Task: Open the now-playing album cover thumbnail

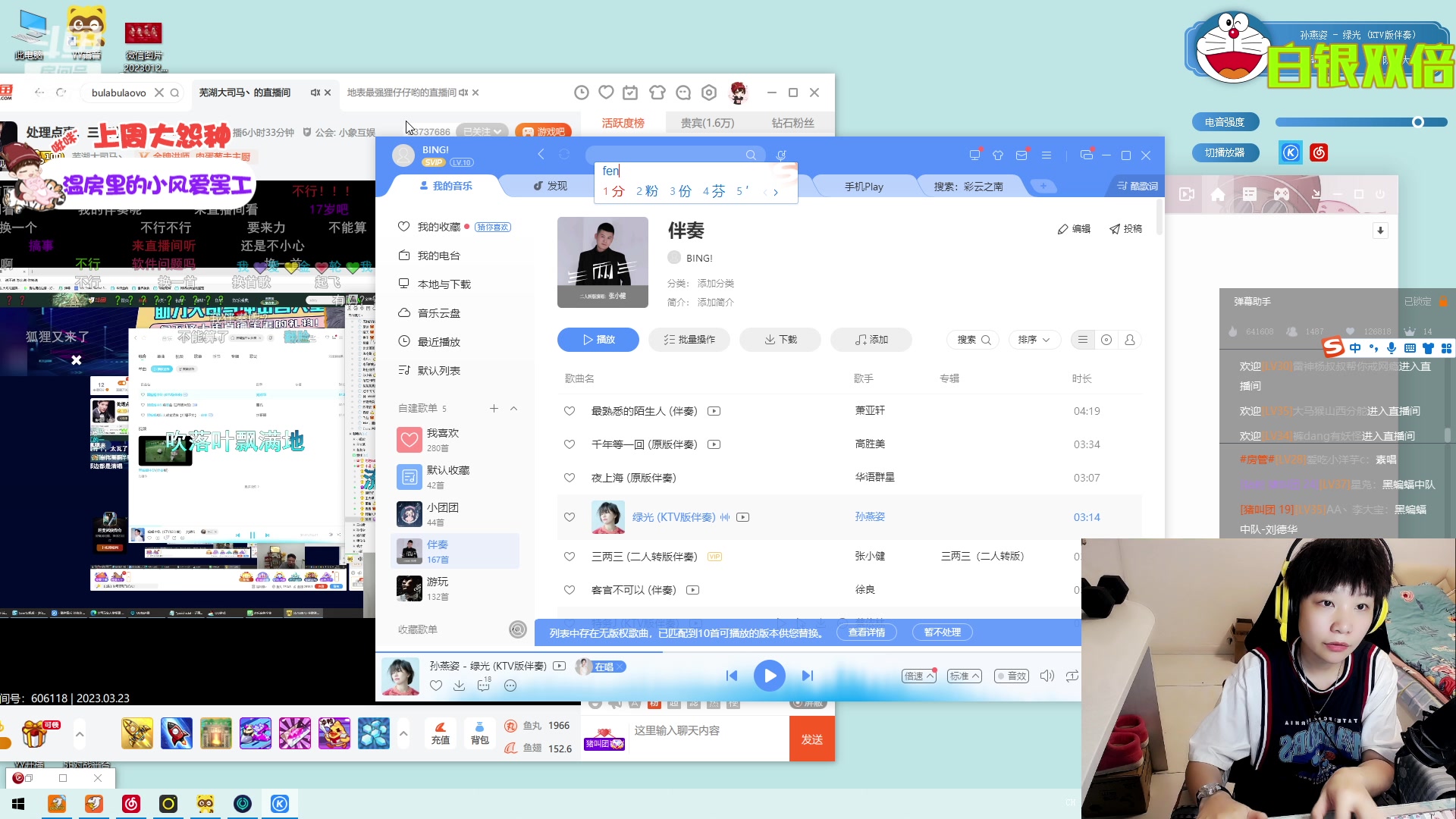Action: click(400, 676)
